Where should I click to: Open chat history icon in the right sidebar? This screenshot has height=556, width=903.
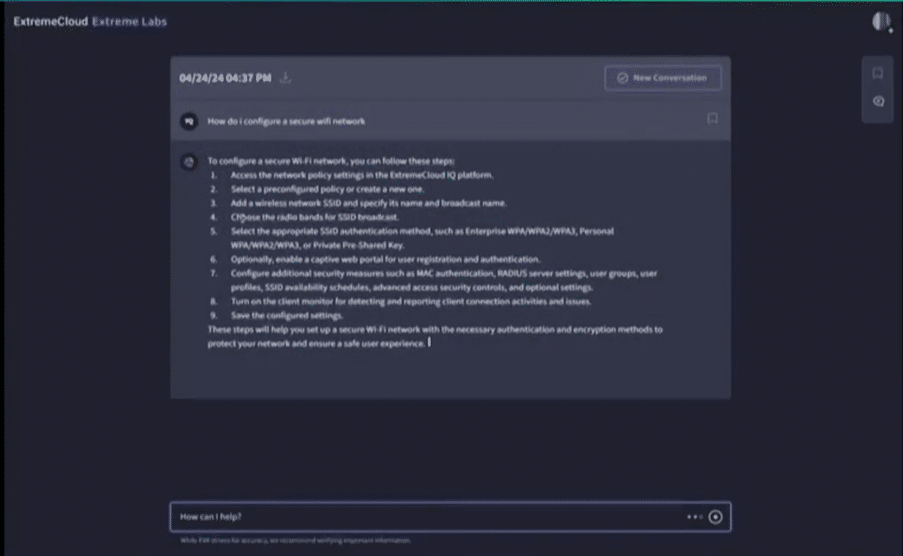(877, 101)
